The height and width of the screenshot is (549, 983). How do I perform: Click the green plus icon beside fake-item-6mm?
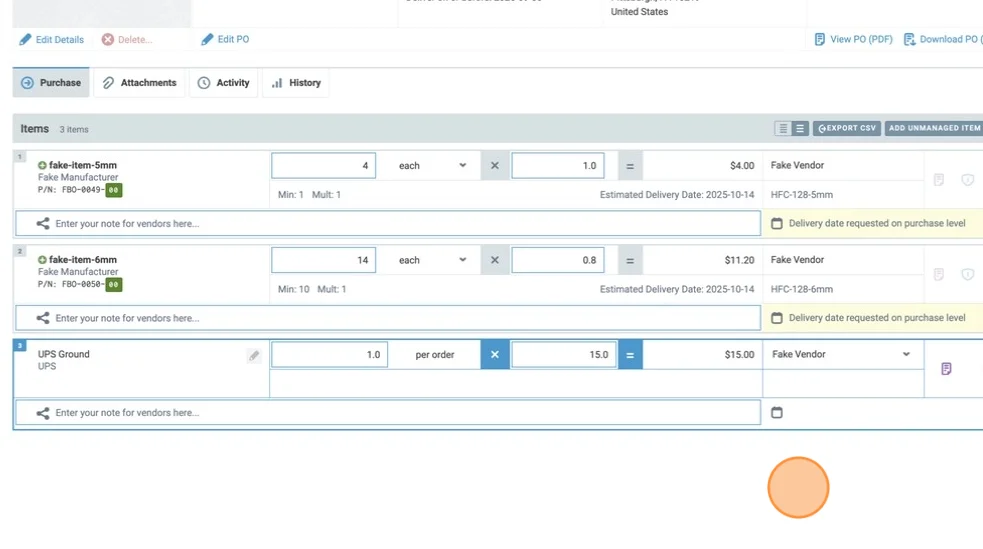tap(43, 260)
